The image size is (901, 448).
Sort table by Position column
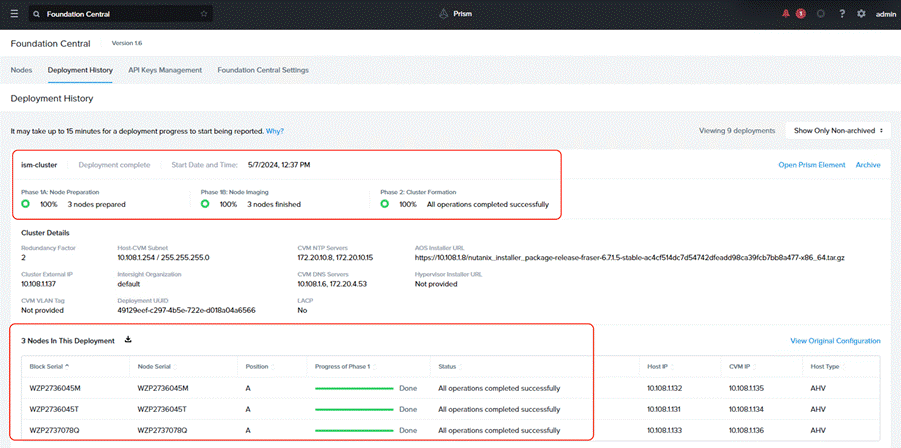point(259,366)
